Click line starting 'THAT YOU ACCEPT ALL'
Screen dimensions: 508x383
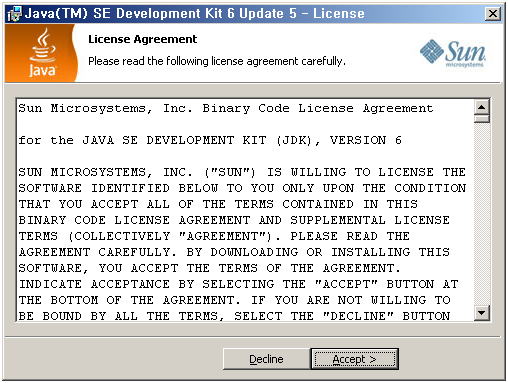click(x=218, y=204)
